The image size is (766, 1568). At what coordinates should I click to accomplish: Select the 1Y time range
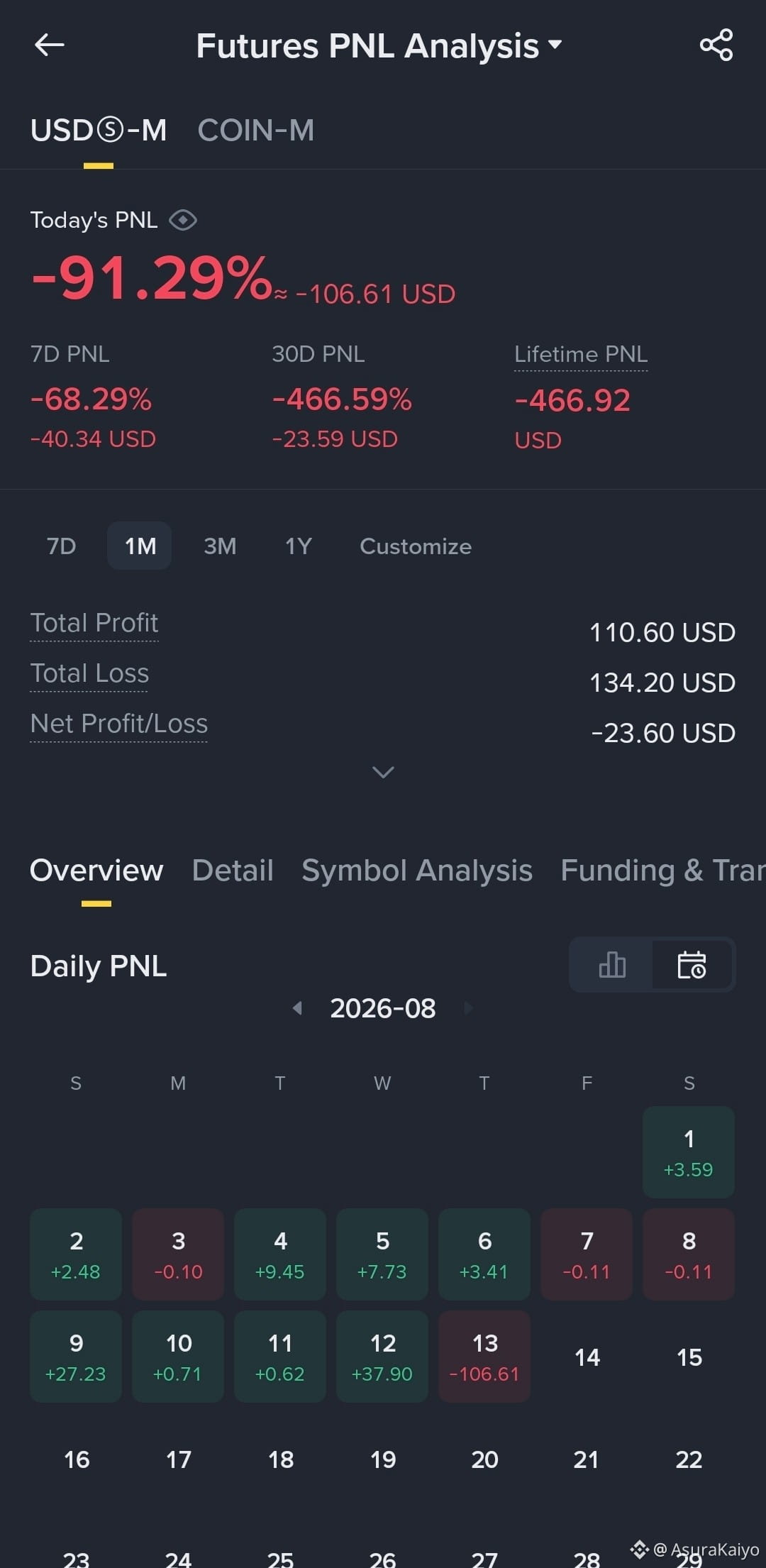(298, 546)
